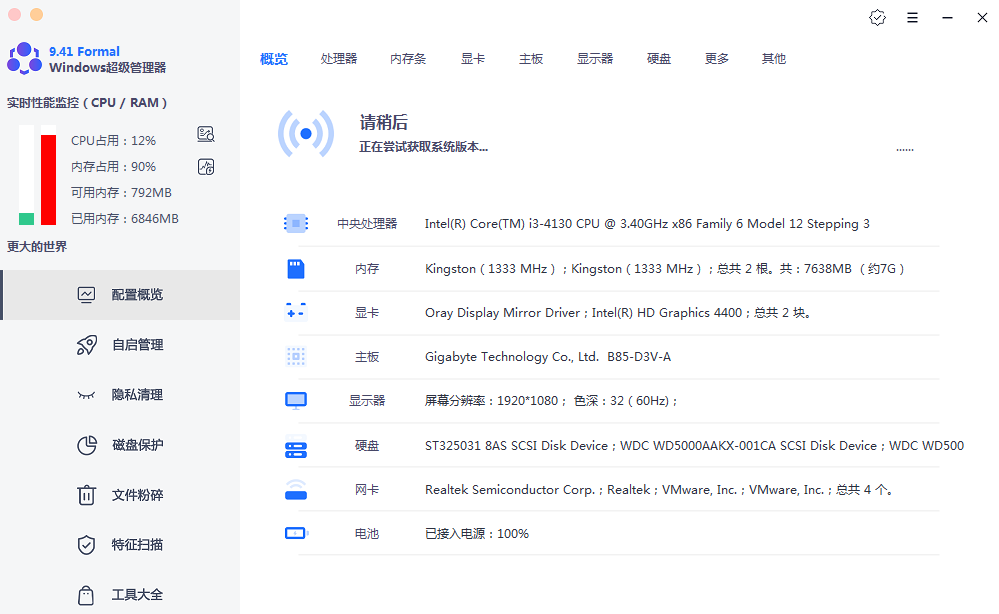Click the 显卡 graphics card icon
This screenshot has height=614, width=999.
pos(295,312)
